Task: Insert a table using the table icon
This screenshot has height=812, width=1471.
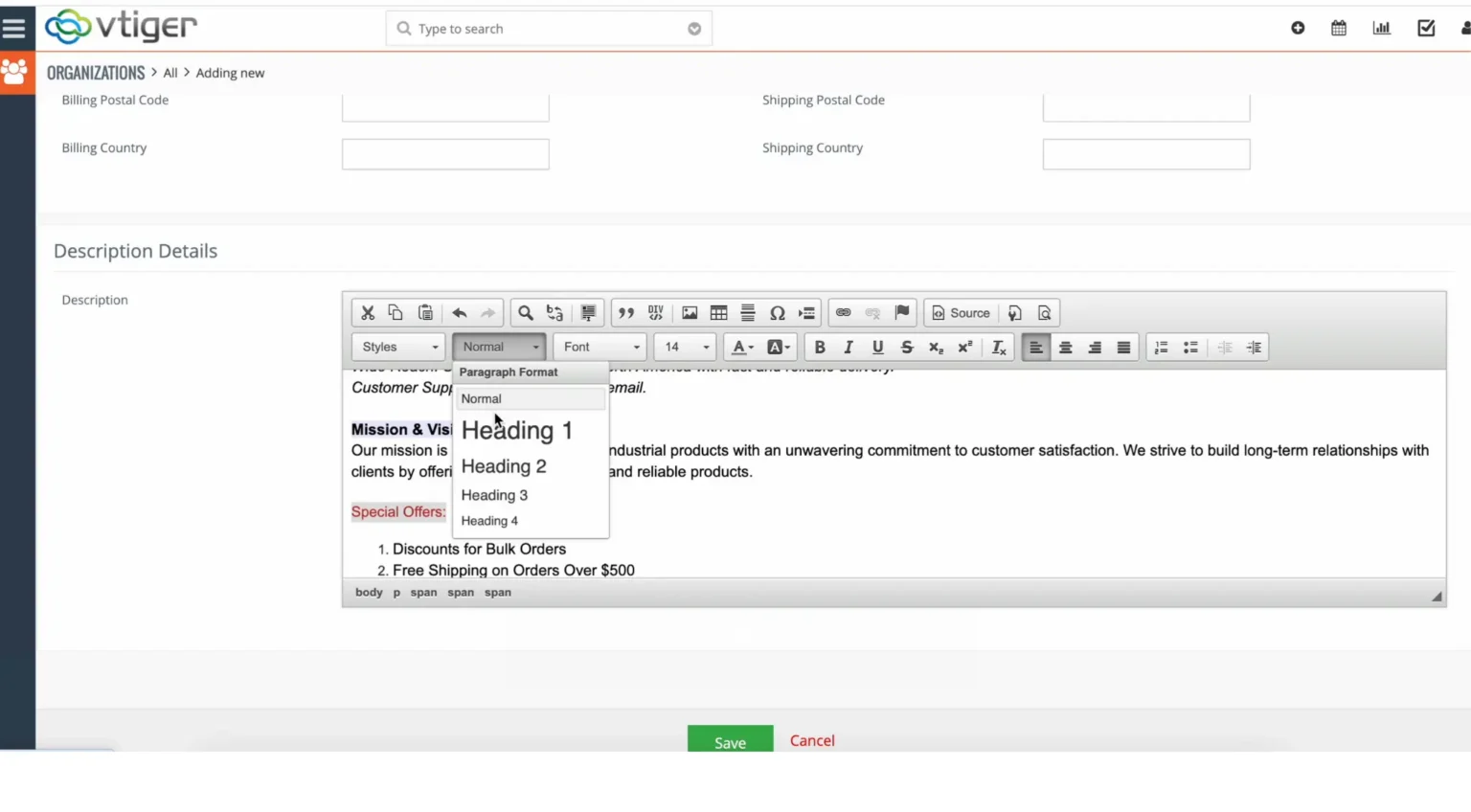Action: (x=718, y=312)
